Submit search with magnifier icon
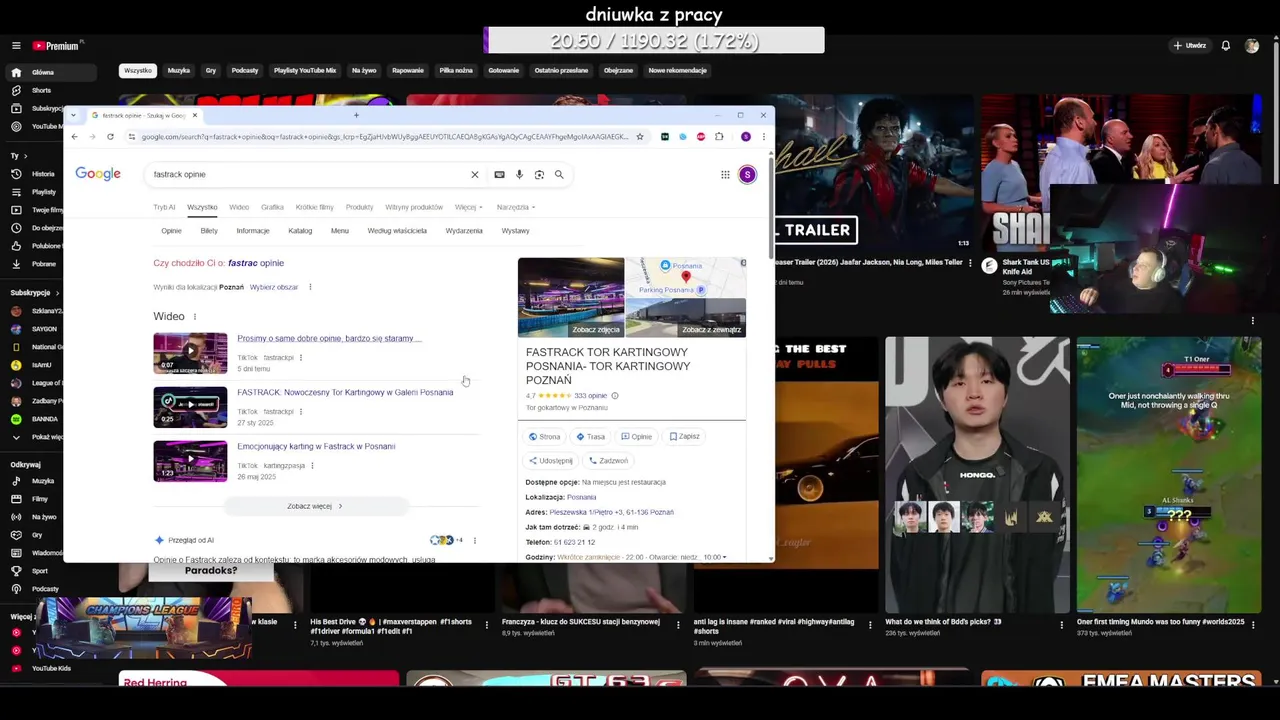The image size is (1280, 720). point(559,174)
